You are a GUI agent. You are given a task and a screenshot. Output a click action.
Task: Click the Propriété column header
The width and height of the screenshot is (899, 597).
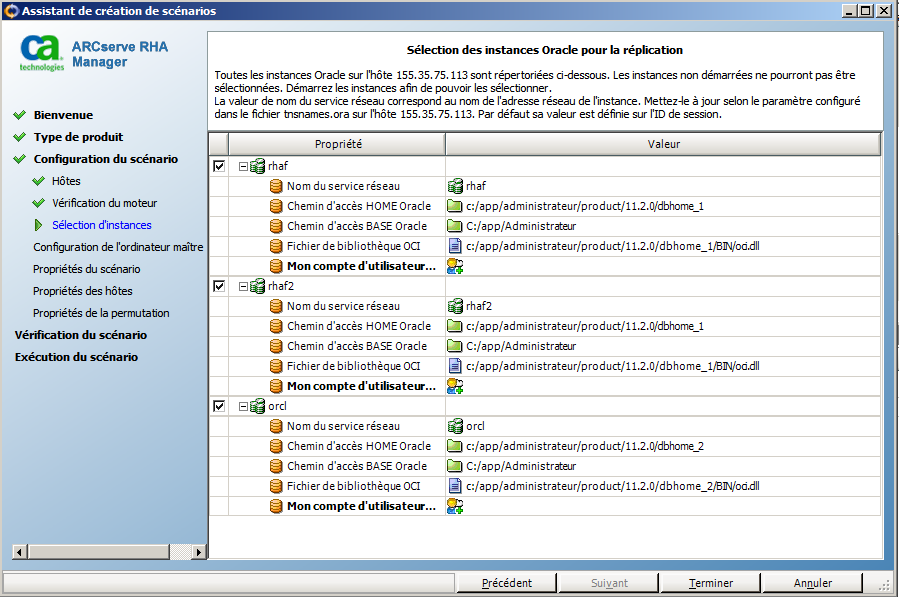338,144
